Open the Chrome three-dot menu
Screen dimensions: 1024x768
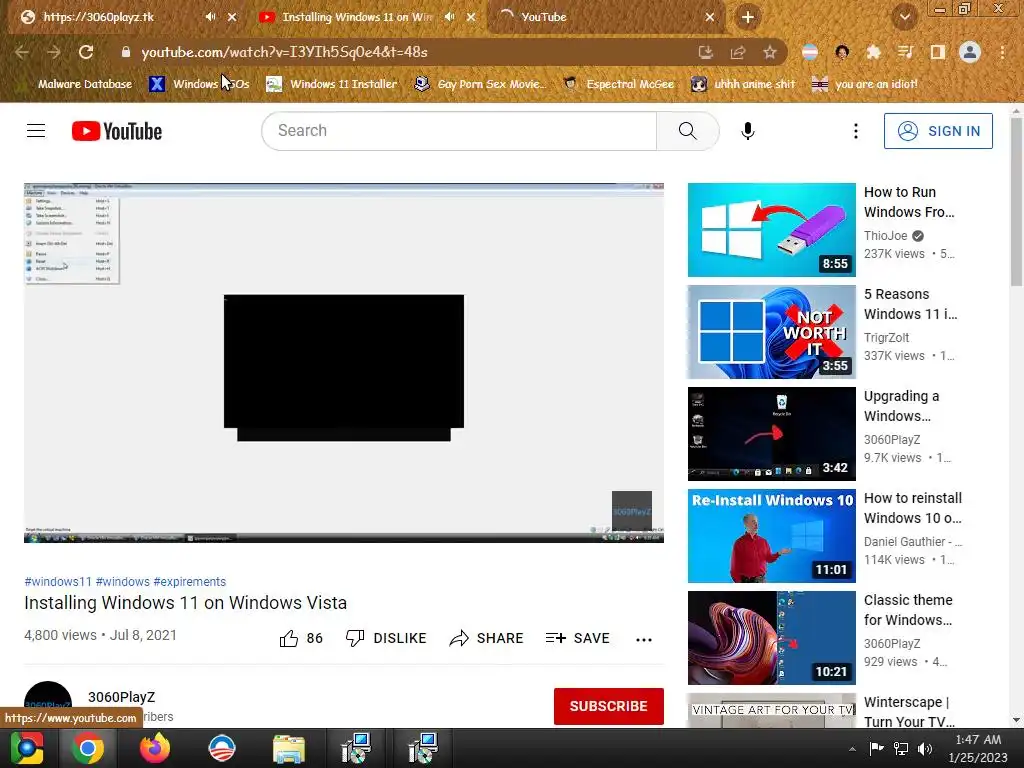point(1002,52)
